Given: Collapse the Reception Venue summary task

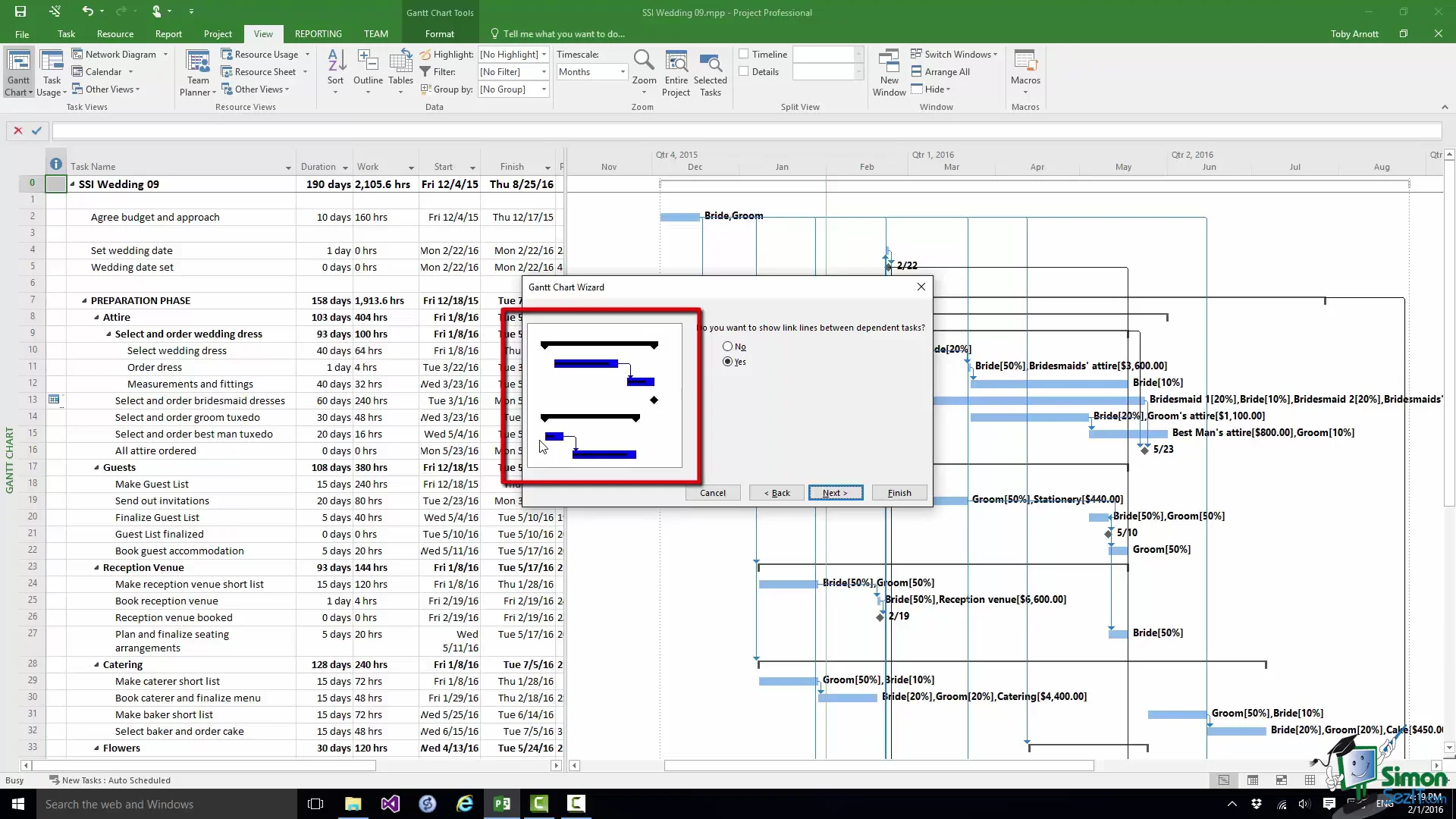Looking at the screenshot, I should pyautogui.click(x=96, y=568).
